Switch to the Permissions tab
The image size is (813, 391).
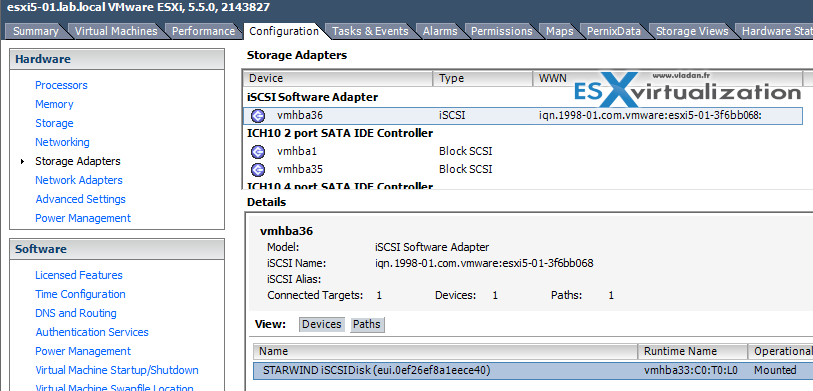coord(501,31)
